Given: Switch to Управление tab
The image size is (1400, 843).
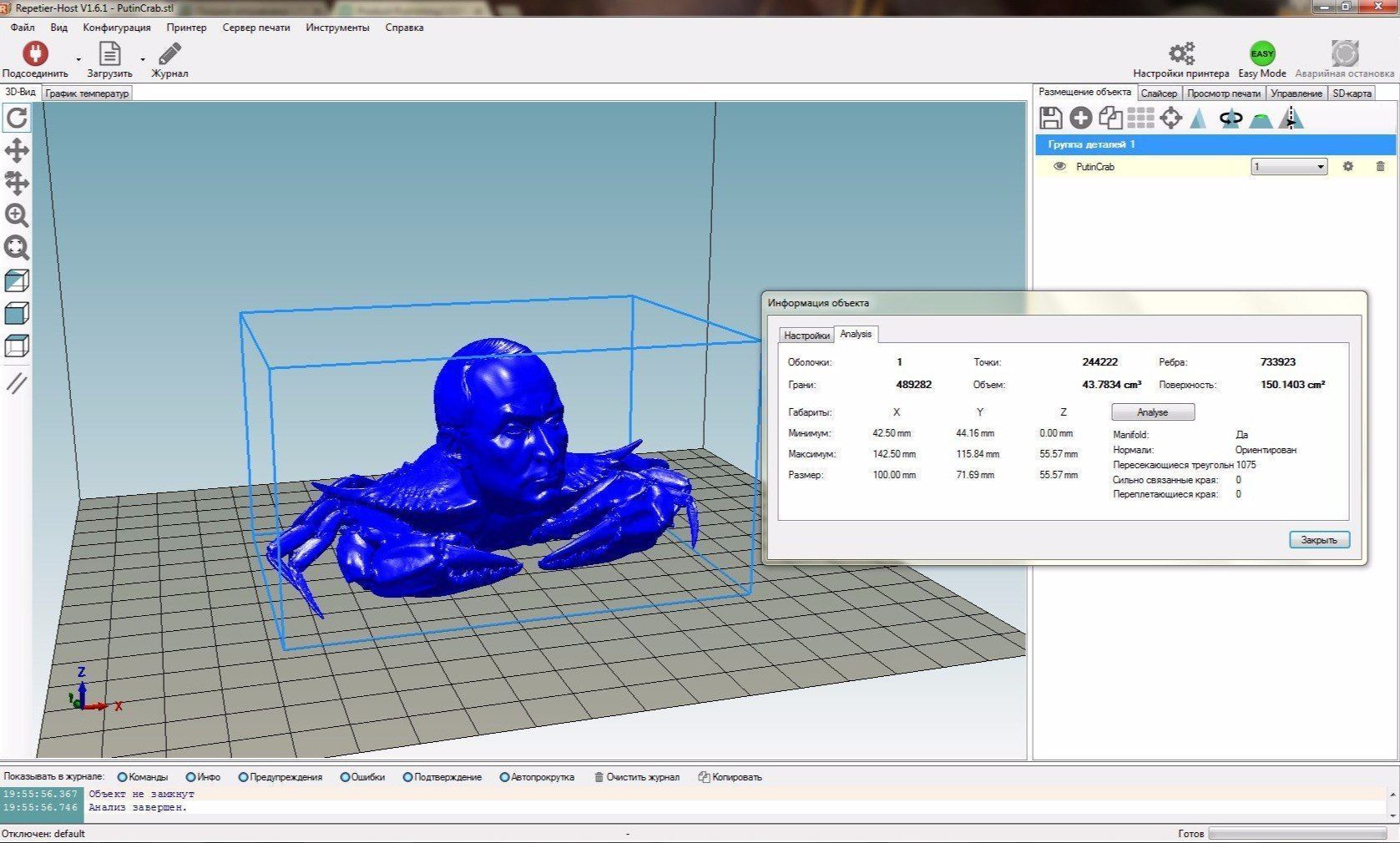Looking at the screenshot, I should (1296, 93).
